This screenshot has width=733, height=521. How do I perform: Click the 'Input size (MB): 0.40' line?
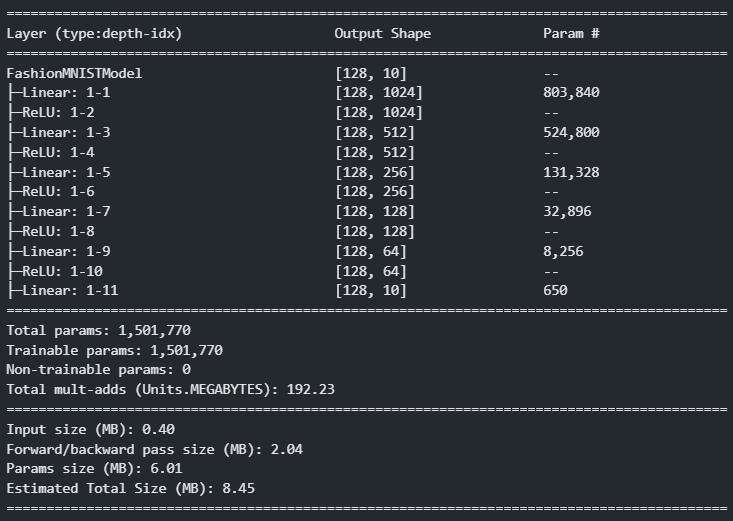point(91,429)
